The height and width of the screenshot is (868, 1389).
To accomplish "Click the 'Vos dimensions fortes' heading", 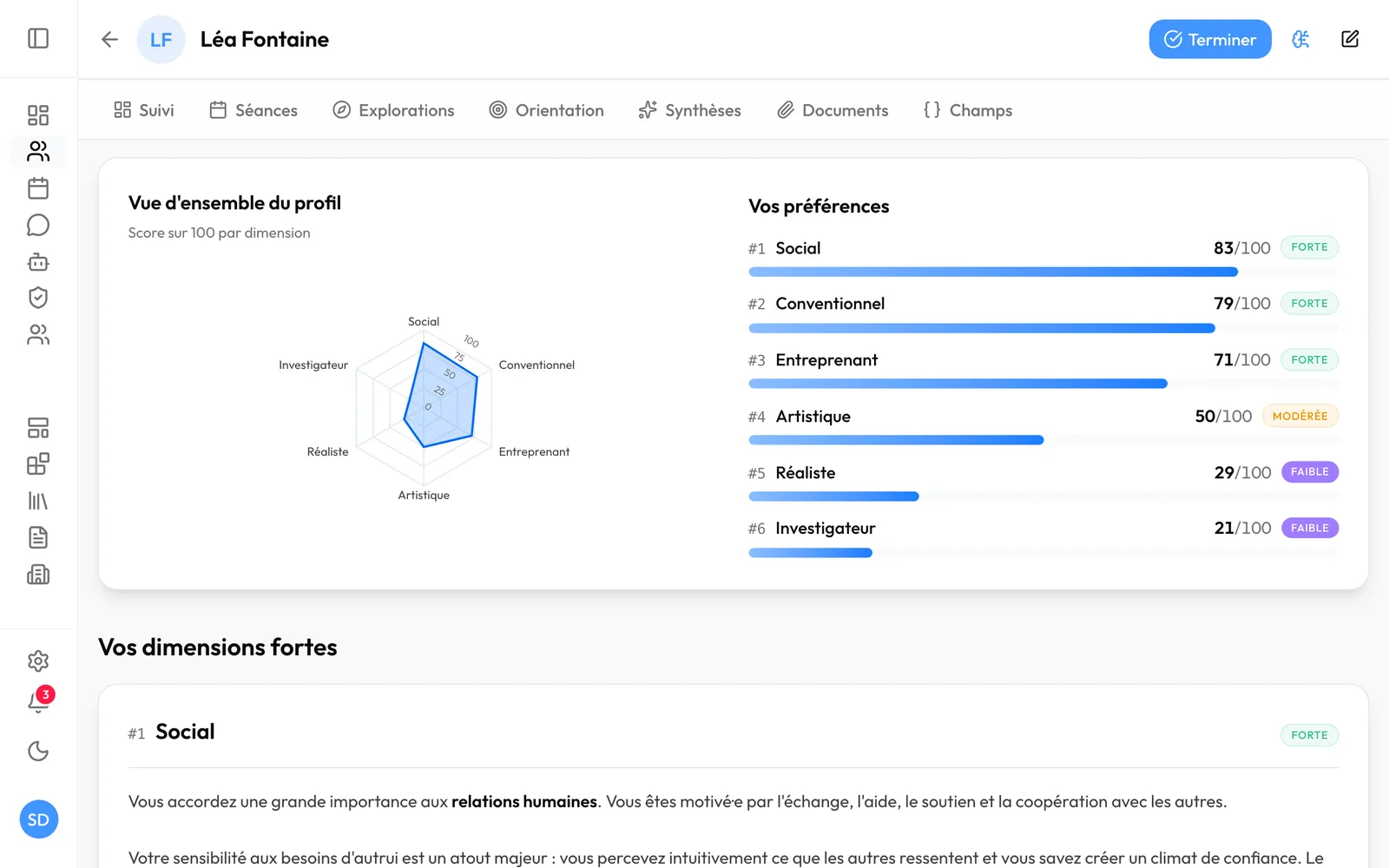I will pyautogui.click(x=218, y=647).
